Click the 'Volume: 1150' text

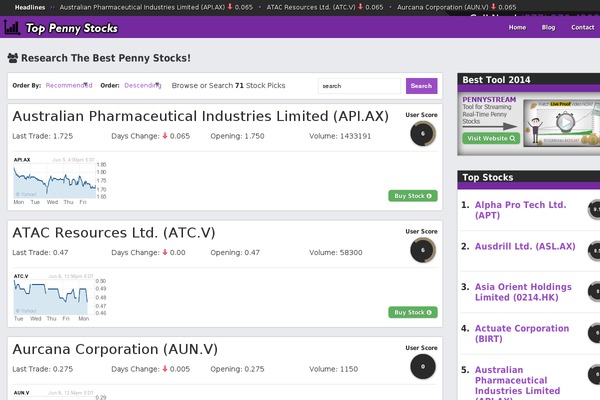(x=334, y=369)
